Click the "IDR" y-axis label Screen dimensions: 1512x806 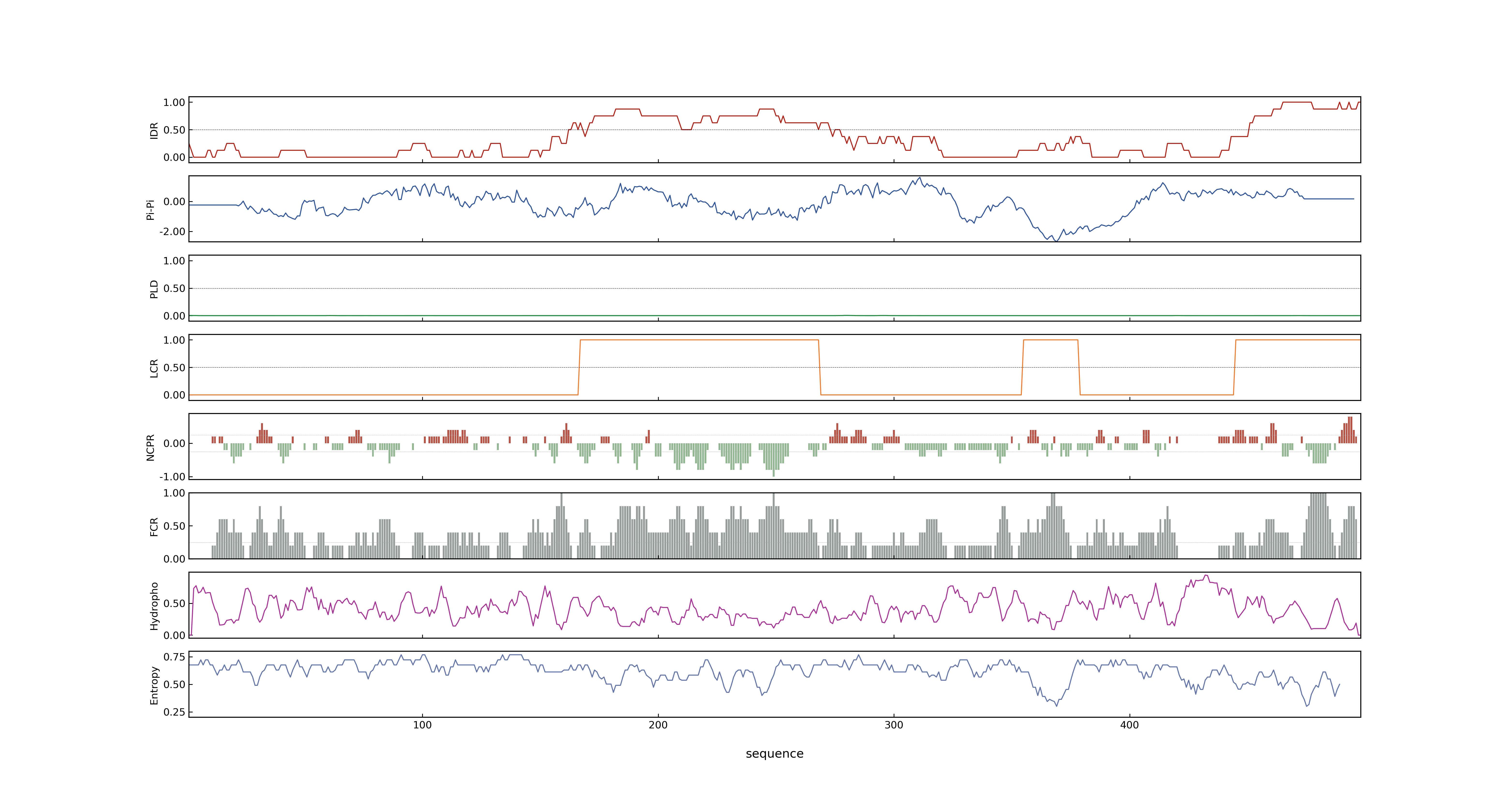pyautogui.click(x=154, y=130)
